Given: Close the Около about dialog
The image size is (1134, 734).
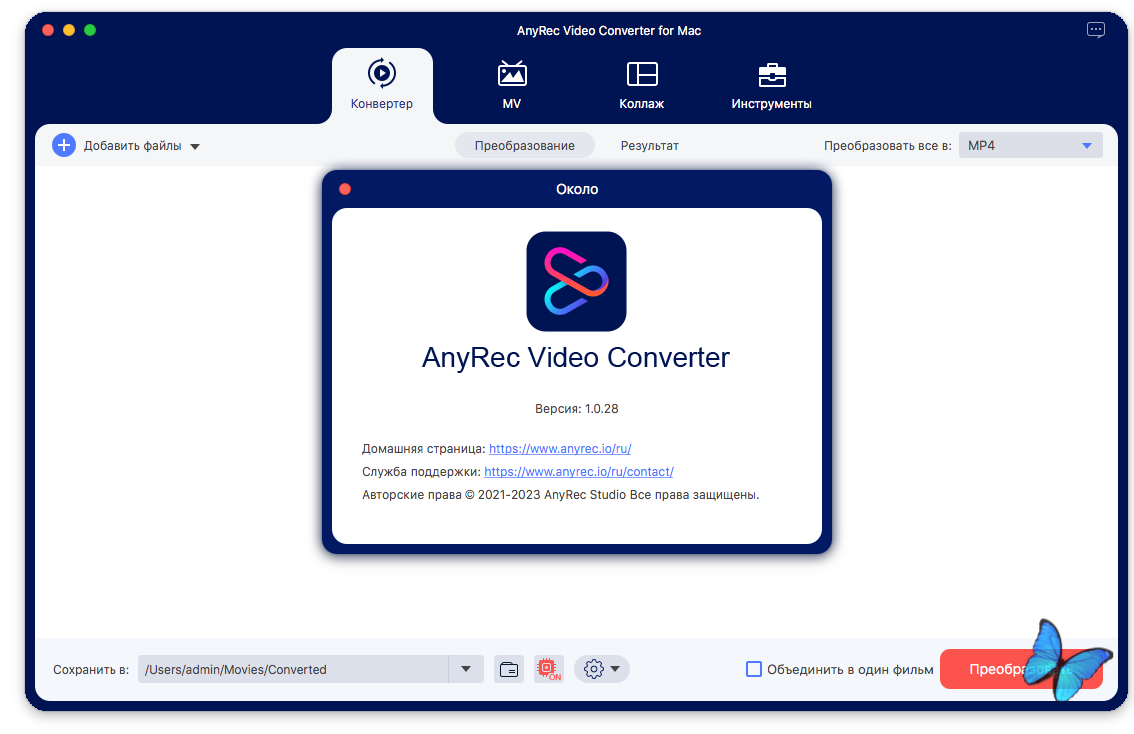Looking at the screenshot, I should tap(345, 189).
